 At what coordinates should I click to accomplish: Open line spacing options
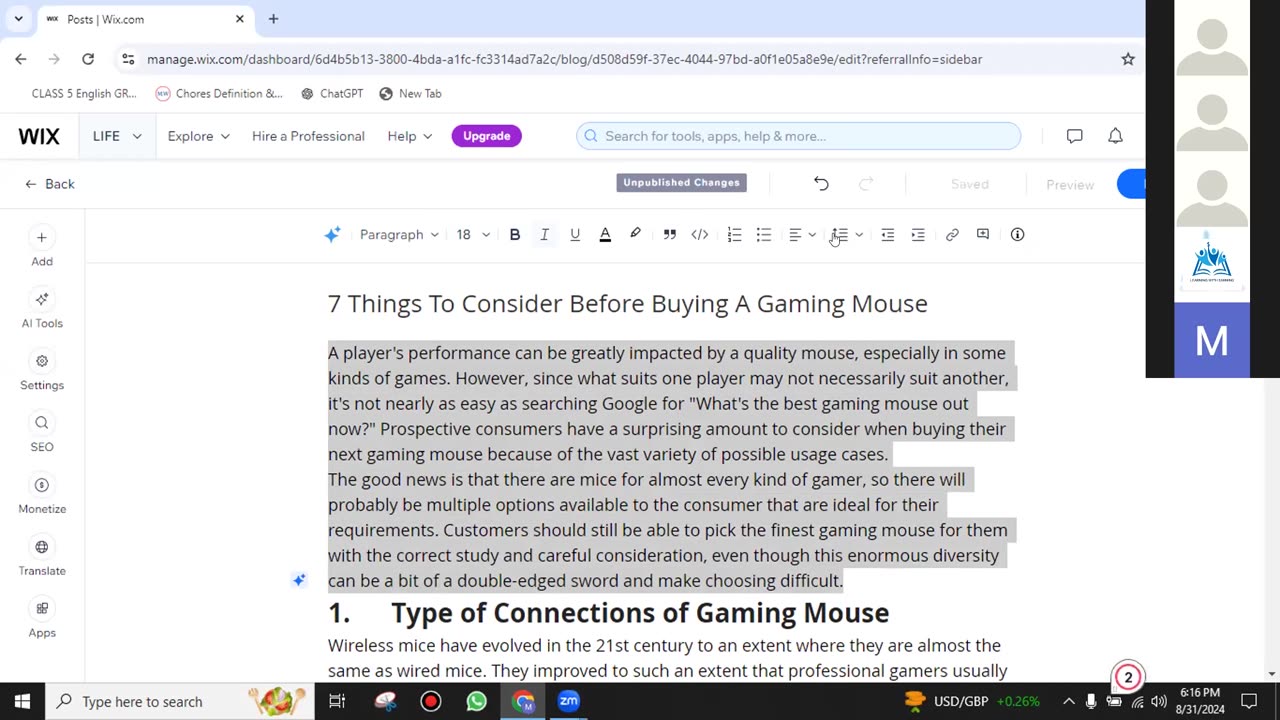848,235
